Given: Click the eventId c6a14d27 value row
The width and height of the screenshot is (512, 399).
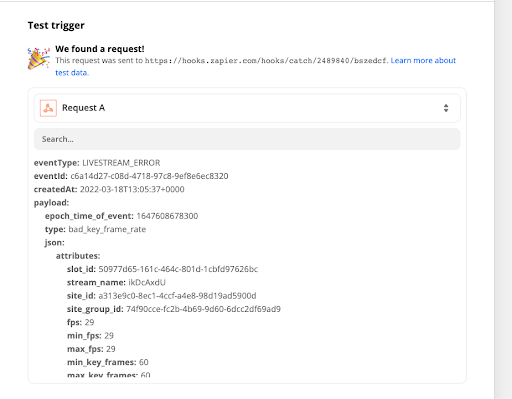Looking at the screenshot, I should pyautogui.click(x=131, y=176).
